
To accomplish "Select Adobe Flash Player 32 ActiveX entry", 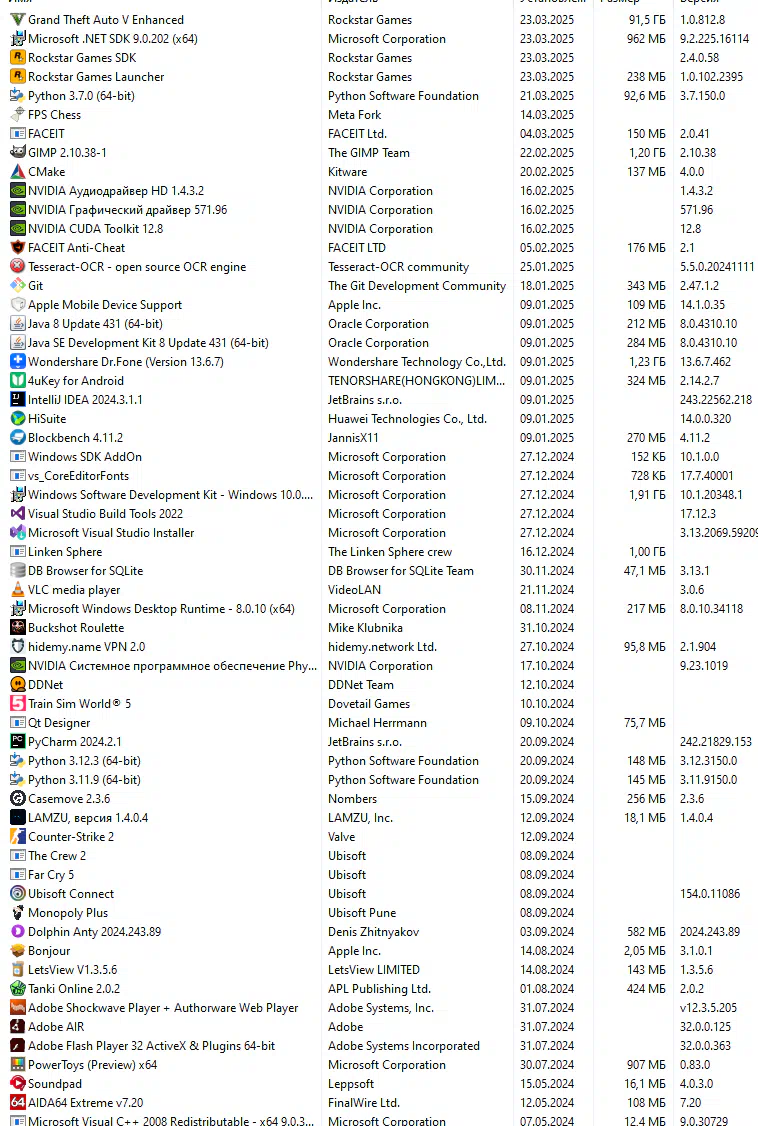I will click(151, 1046).
